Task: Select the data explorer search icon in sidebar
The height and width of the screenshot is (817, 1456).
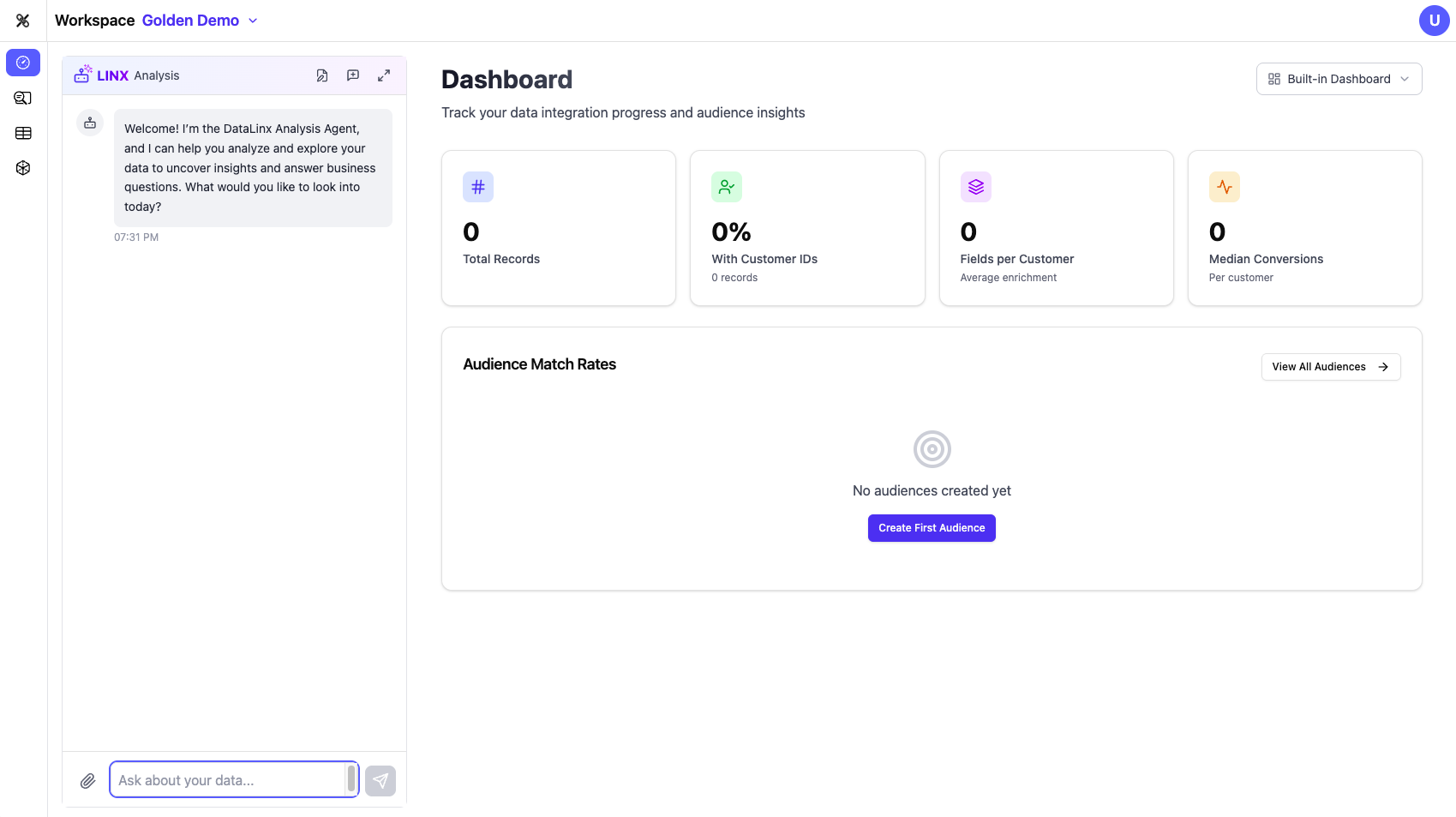Action: [x=23, y=98]
